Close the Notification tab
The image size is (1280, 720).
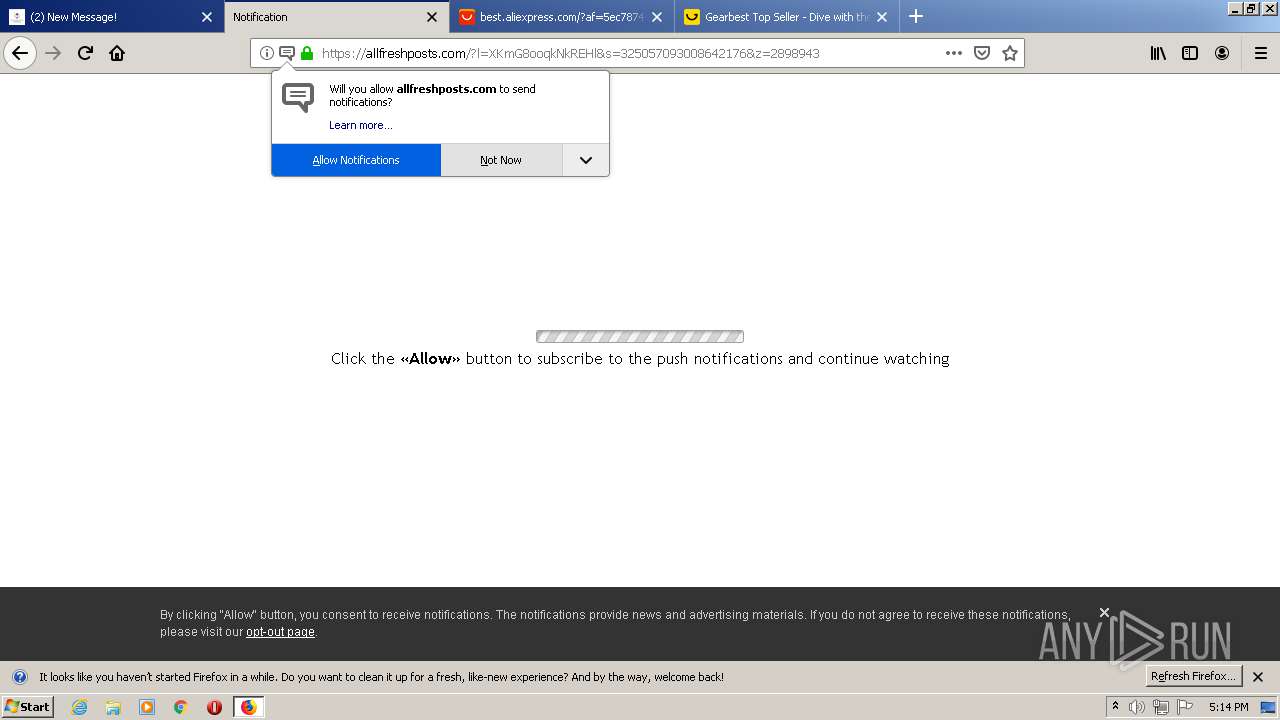432,17
